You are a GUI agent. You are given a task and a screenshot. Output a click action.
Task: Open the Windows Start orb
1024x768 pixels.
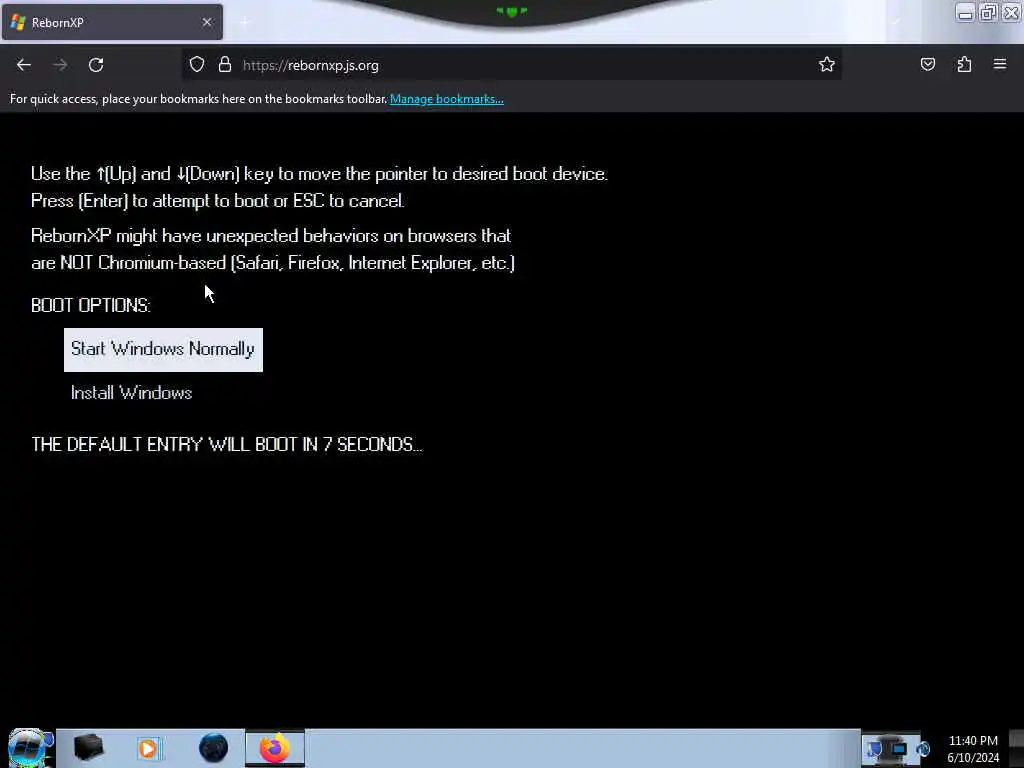coord(29,748)
